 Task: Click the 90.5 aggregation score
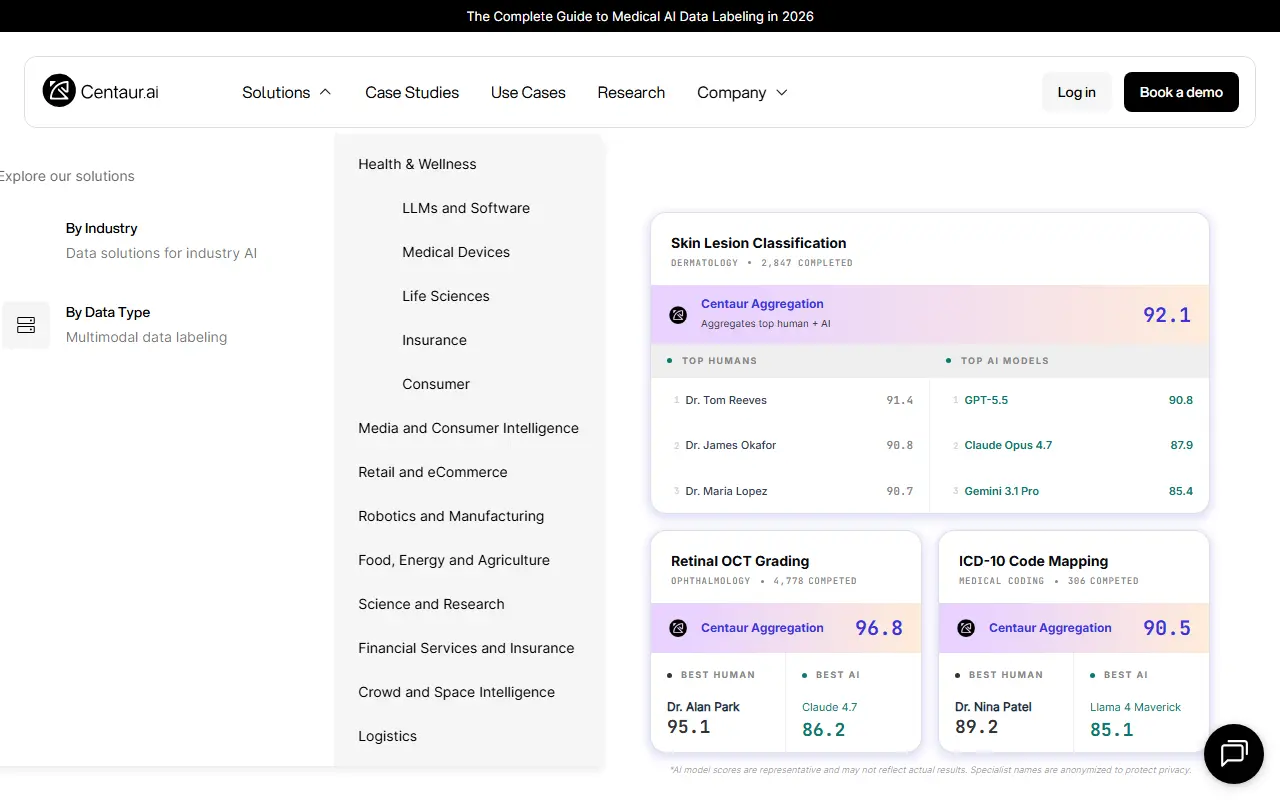point(1167,628)
